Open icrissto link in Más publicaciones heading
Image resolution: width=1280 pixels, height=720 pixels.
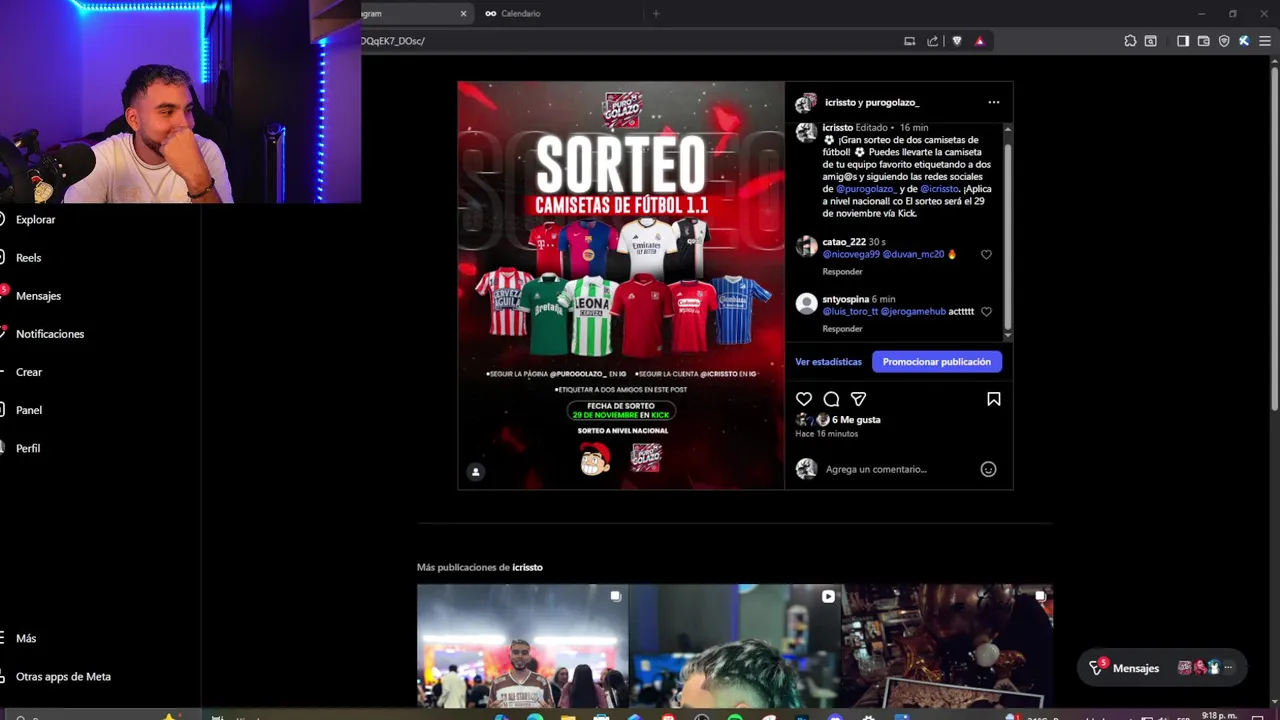point(527,567)
